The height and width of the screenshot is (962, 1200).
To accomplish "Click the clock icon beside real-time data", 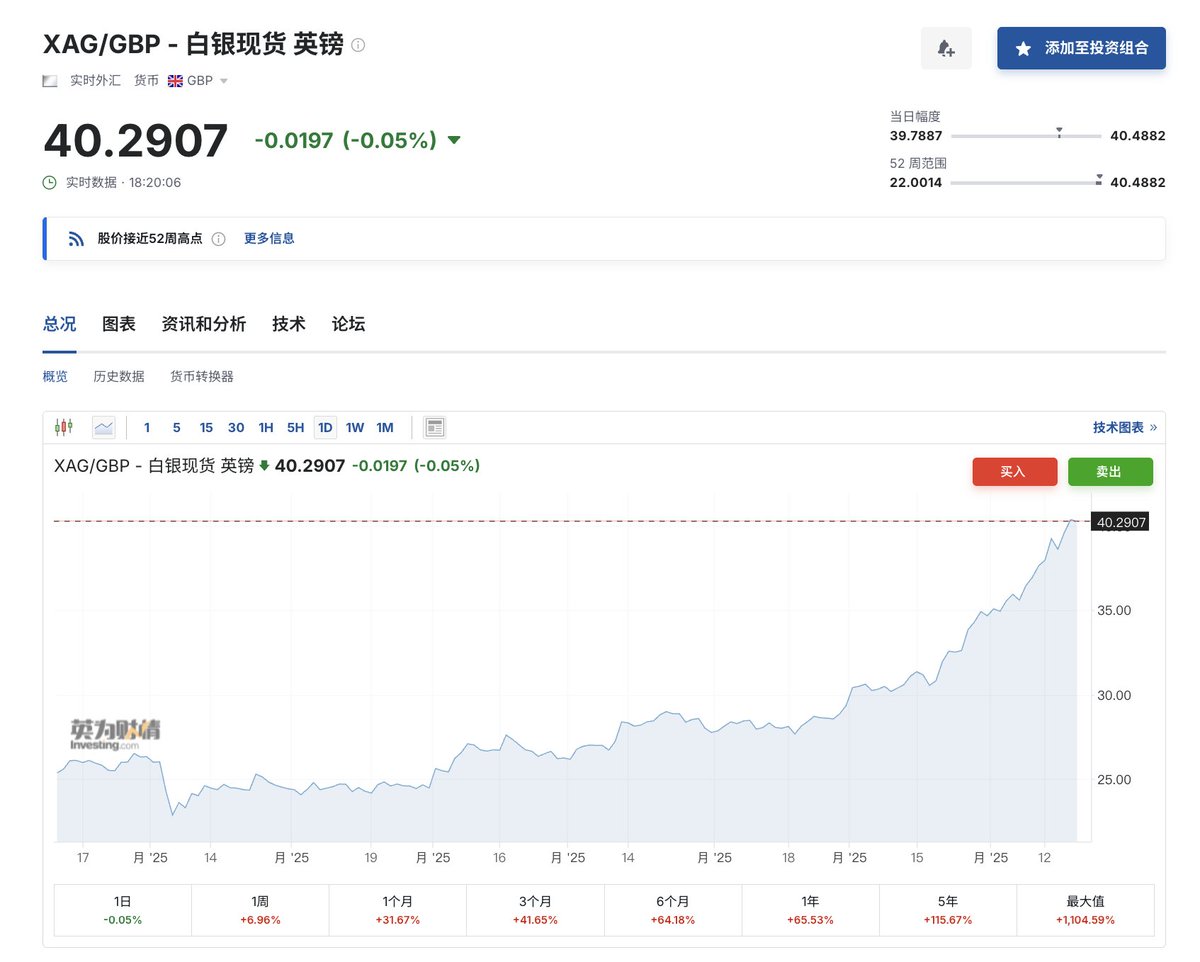I will (50, 182).
